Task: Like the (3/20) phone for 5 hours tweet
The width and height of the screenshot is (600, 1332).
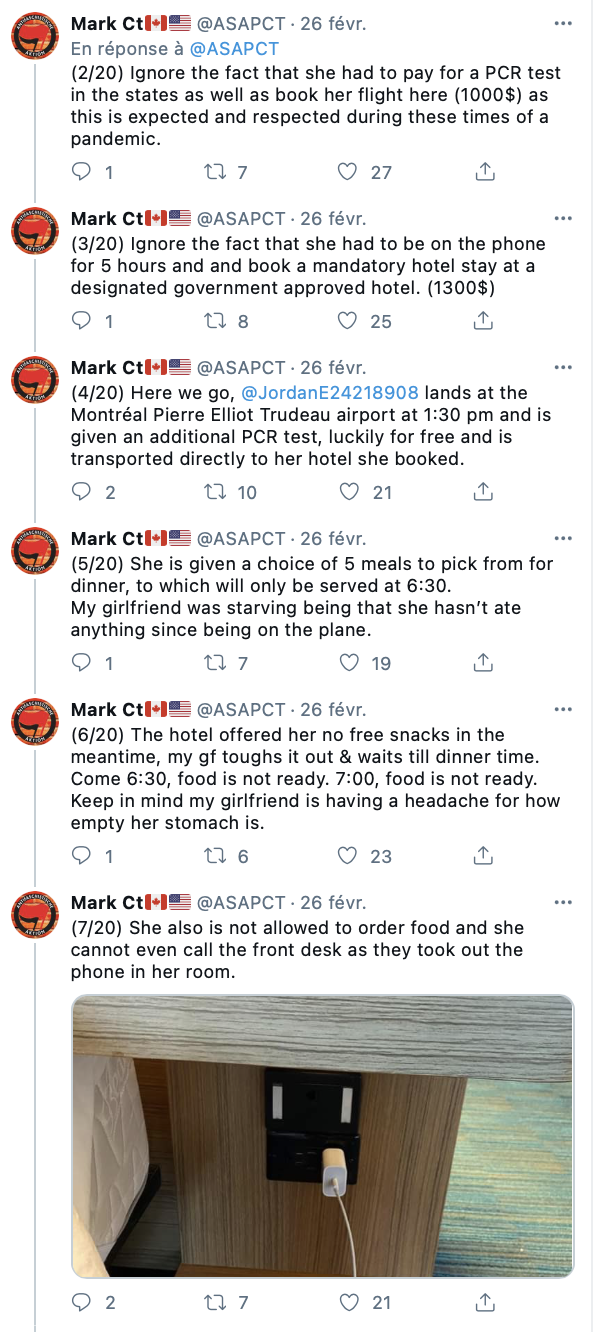Action: pos(348,321)
